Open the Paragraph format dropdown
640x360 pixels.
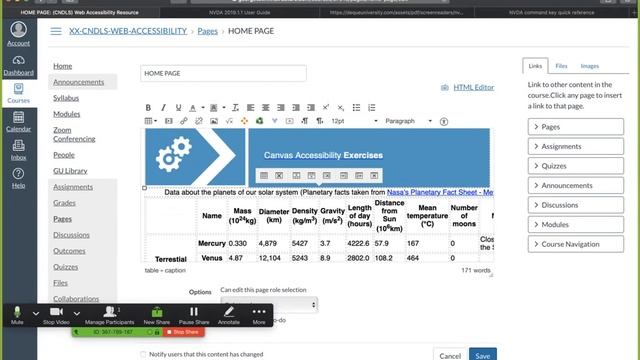click(408, 121)
